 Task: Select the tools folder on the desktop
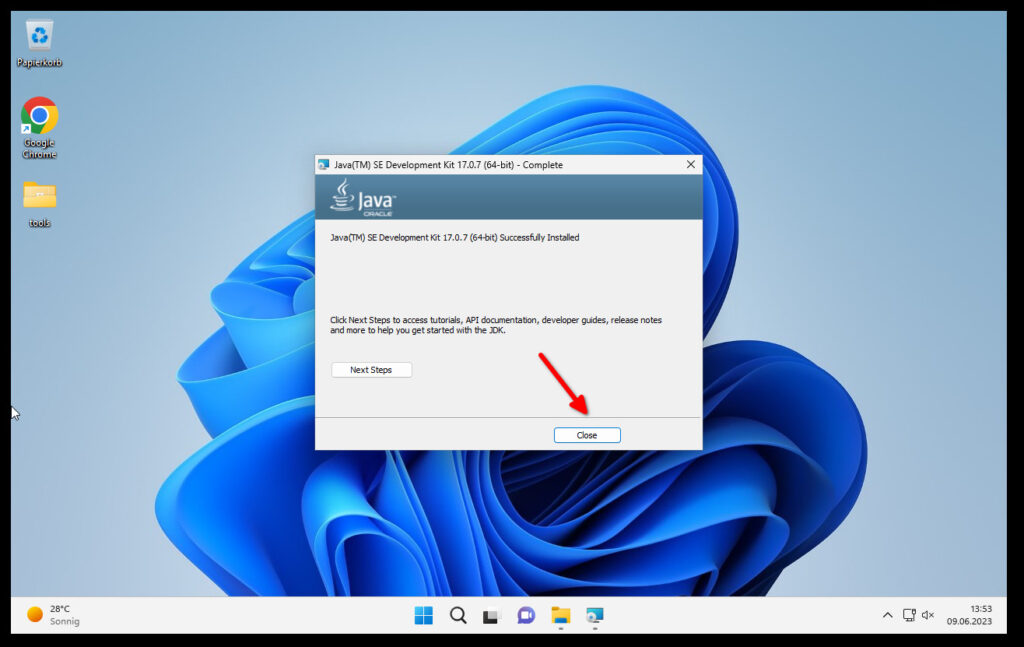tap(39, 204)
